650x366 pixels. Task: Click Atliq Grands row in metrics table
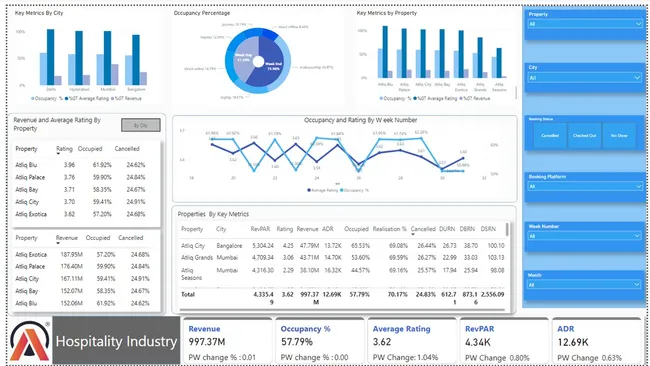pyautogui.click(x=342, y=257)
